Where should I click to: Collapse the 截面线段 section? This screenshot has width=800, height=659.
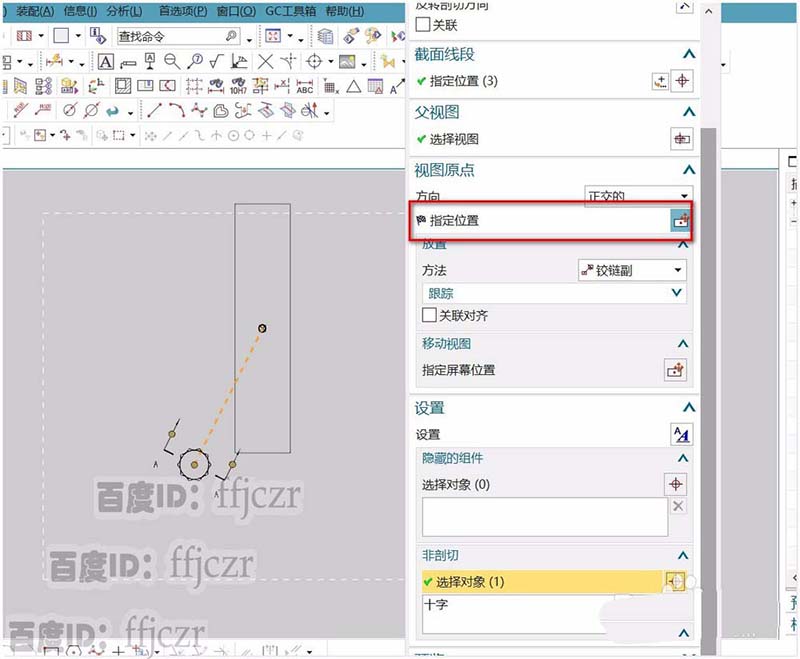[689, 54]
